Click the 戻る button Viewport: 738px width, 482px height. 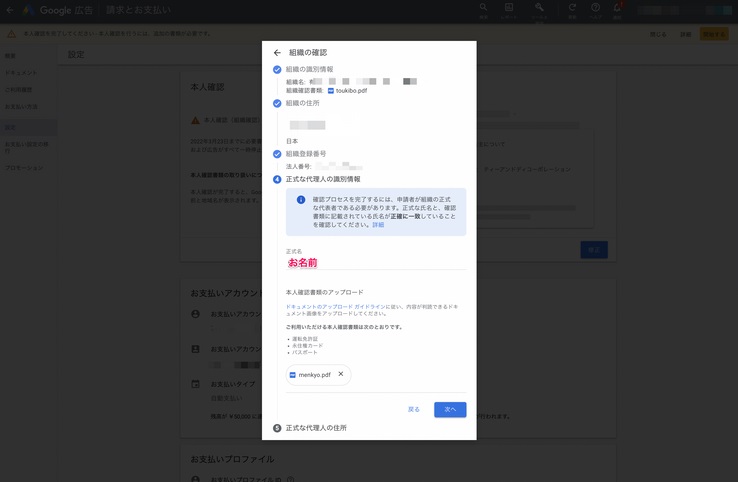414,409
